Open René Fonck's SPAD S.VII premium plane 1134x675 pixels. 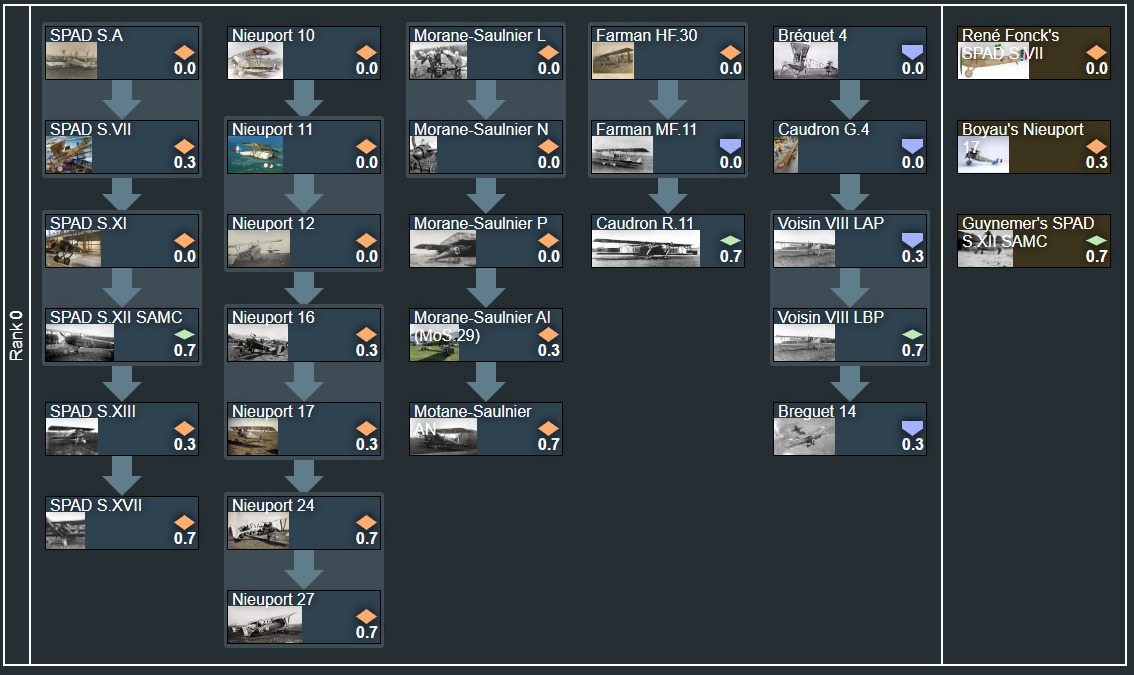(x=1033, y=53)
